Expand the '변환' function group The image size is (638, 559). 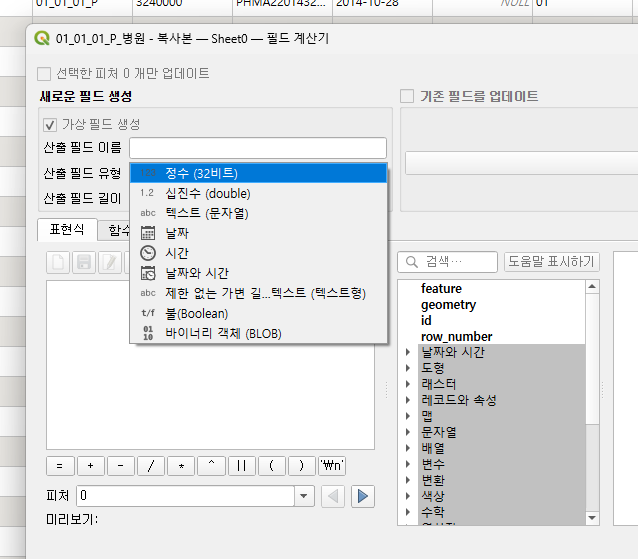pos(408,480)
